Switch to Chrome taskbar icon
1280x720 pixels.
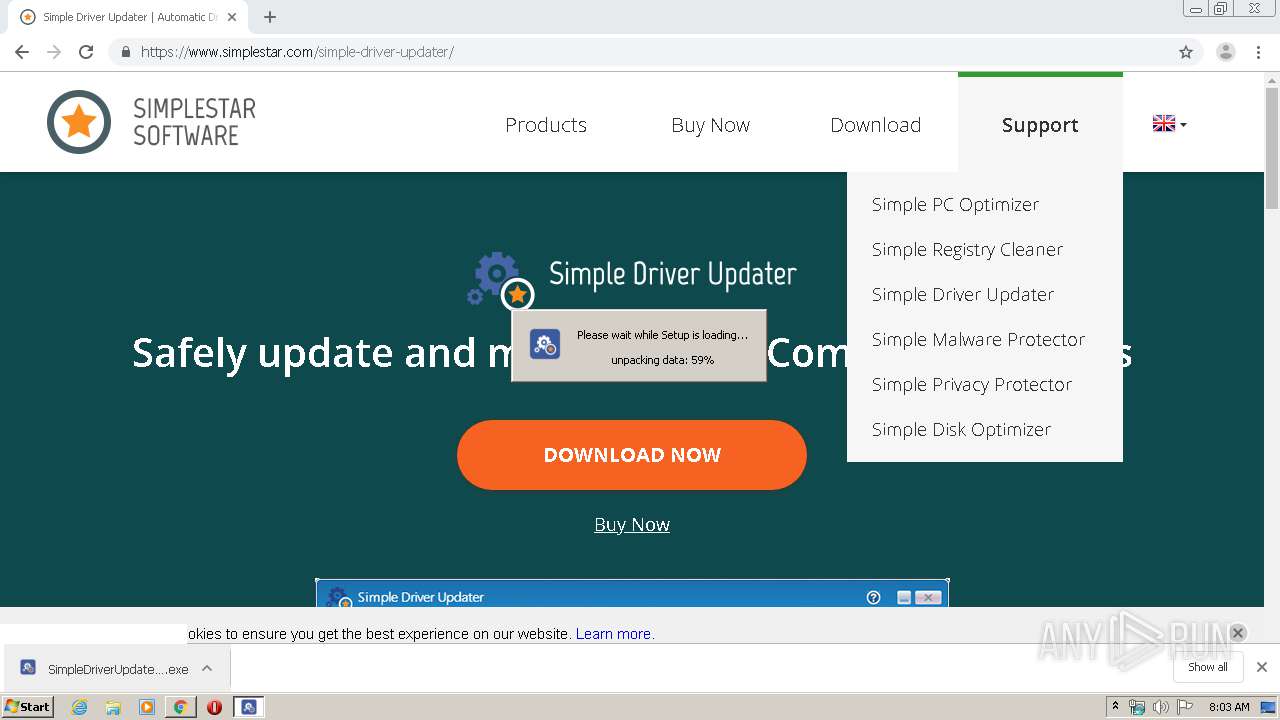coord(180,707)
